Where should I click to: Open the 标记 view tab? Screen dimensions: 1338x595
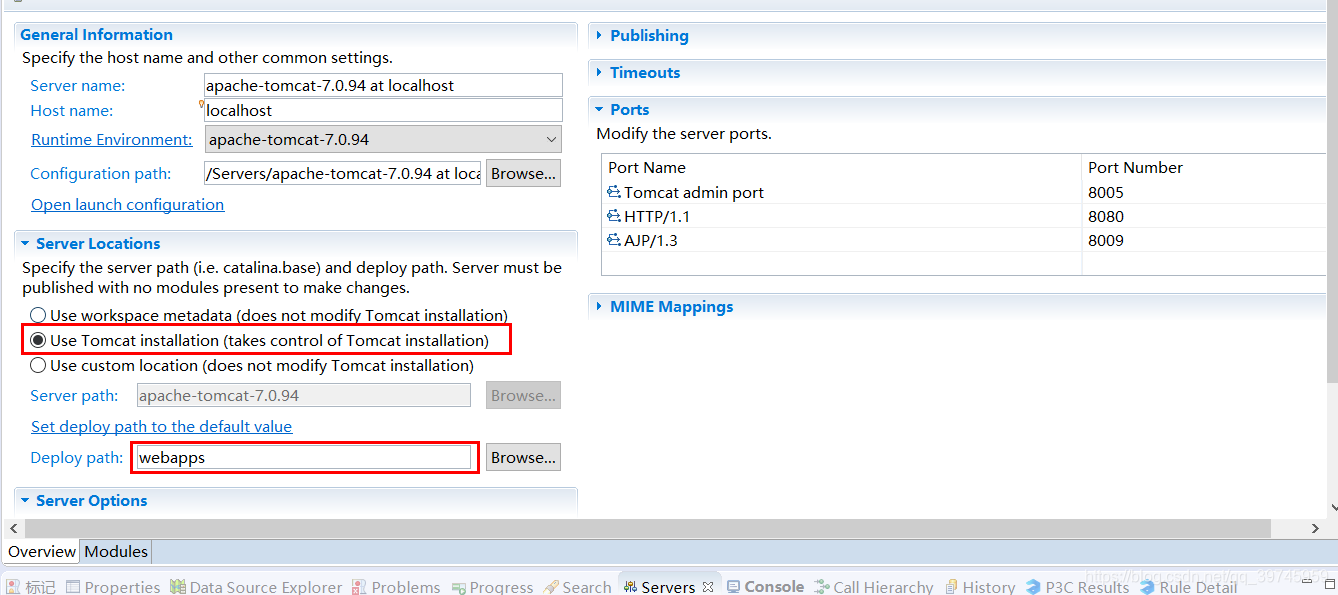(x=31, y=587)
